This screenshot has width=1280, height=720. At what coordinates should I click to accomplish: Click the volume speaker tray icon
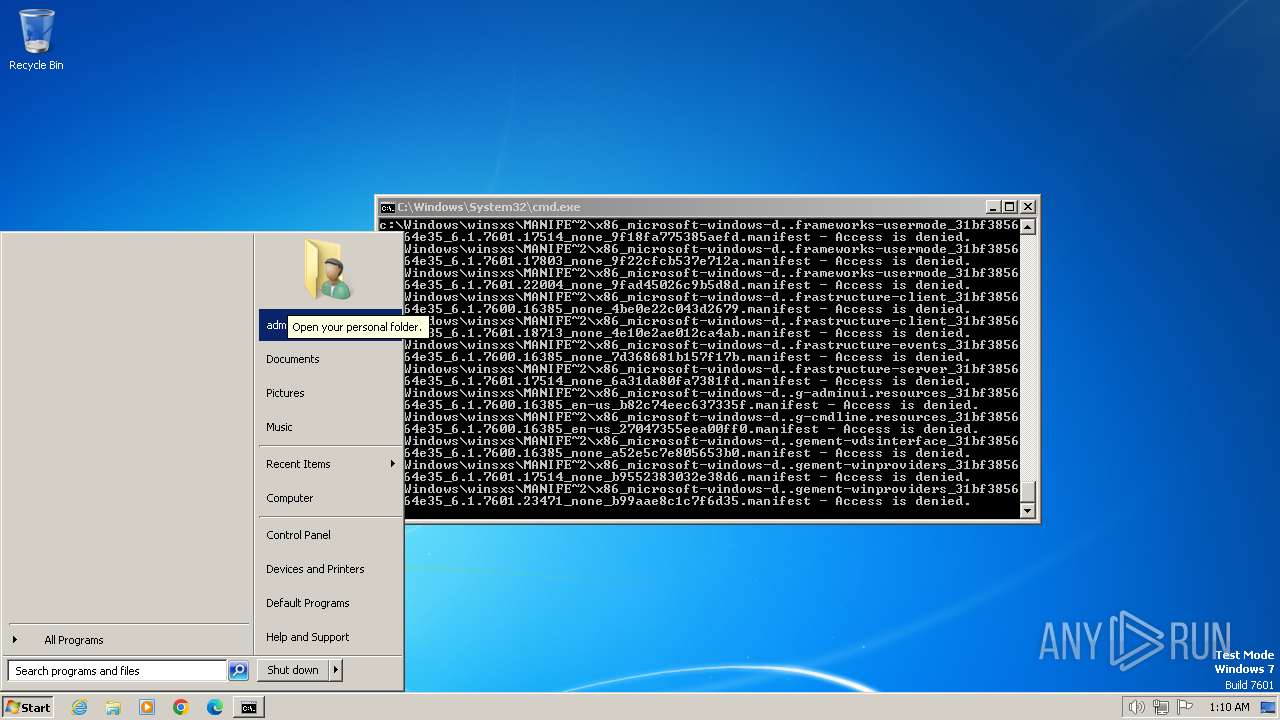(x=1136, y=707)
